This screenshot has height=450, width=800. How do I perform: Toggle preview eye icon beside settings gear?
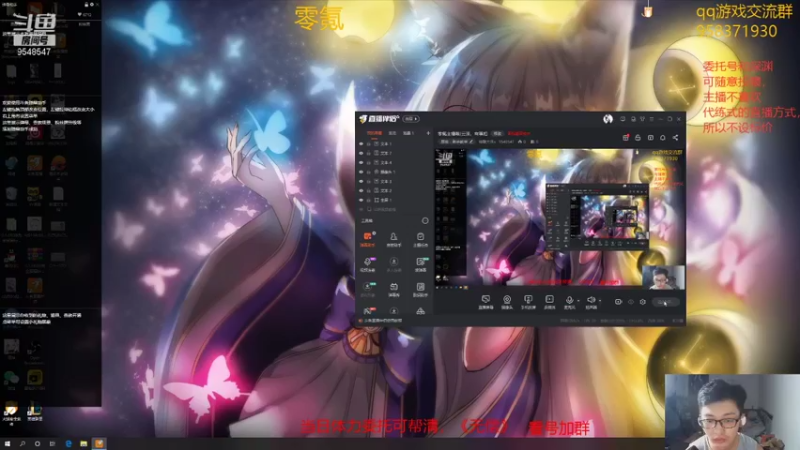[631, 302]
